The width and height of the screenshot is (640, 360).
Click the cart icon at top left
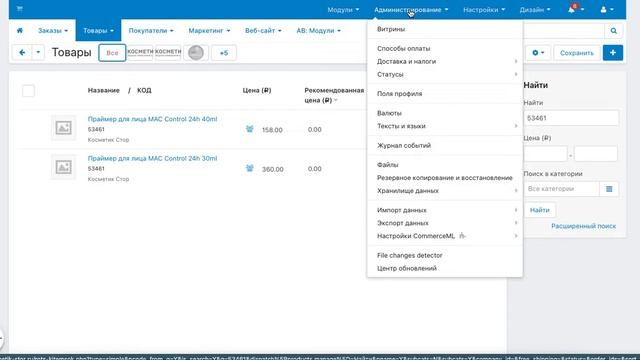pos(20,9)
